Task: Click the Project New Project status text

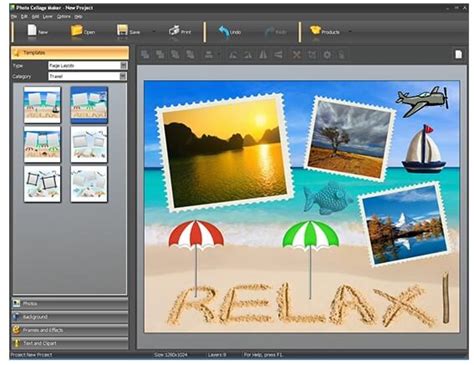Action: click(x=31, y=355)
